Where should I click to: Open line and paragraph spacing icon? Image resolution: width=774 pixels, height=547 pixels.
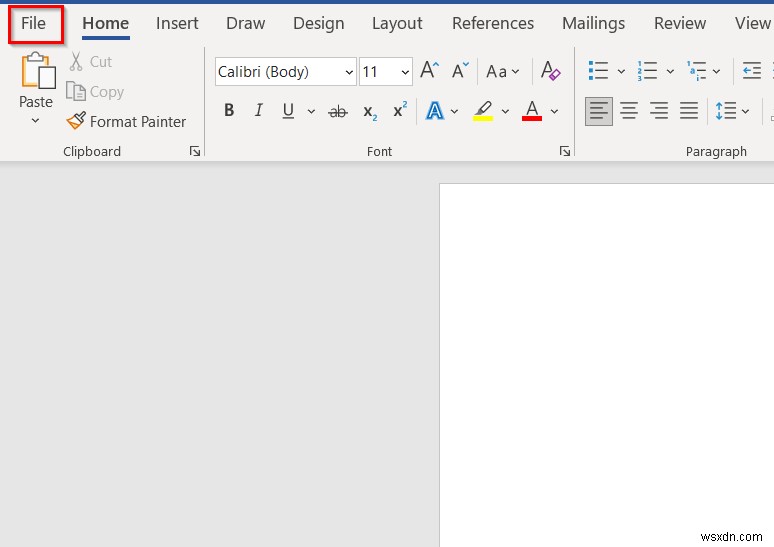point(726,111)
